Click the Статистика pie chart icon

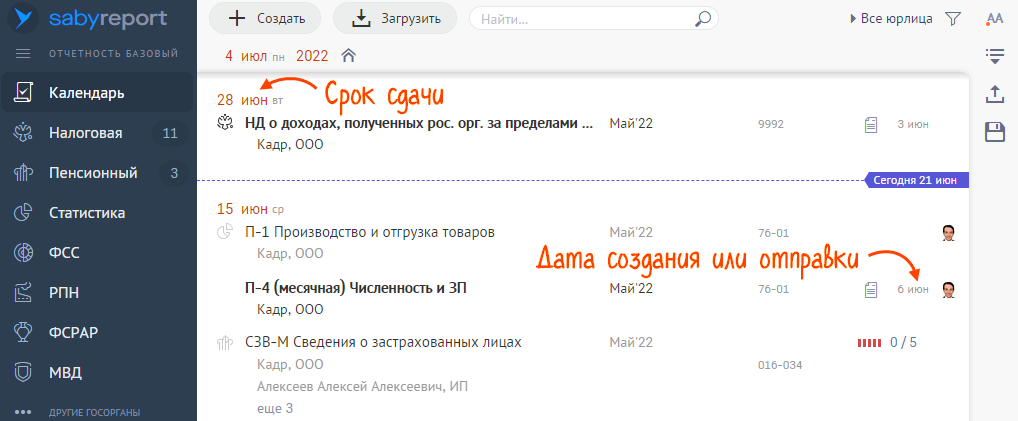(x=23, y=212)
